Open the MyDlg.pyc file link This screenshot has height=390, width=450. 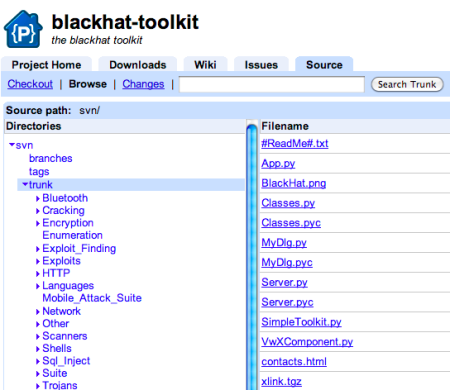(287, 263)
